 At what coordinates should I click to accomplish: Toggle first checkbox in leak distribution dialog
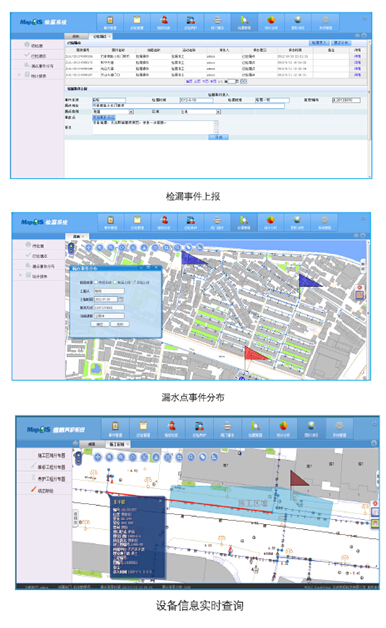click(x=96, y=283)
